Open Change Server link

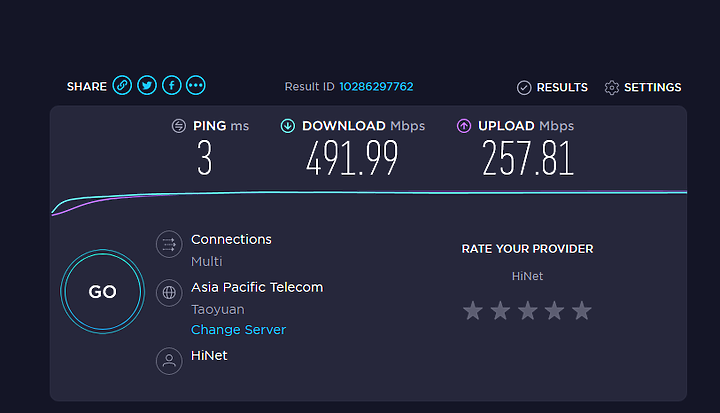tap(238, 329)
